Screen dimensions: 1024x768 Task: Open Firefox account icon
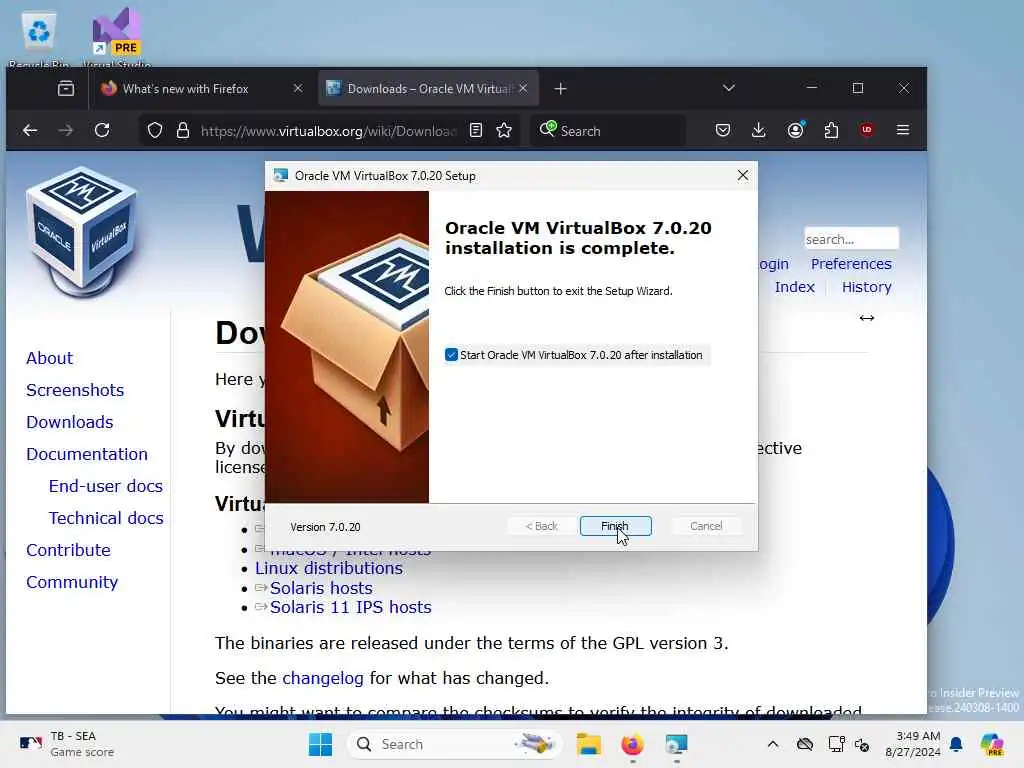(795, 131)
